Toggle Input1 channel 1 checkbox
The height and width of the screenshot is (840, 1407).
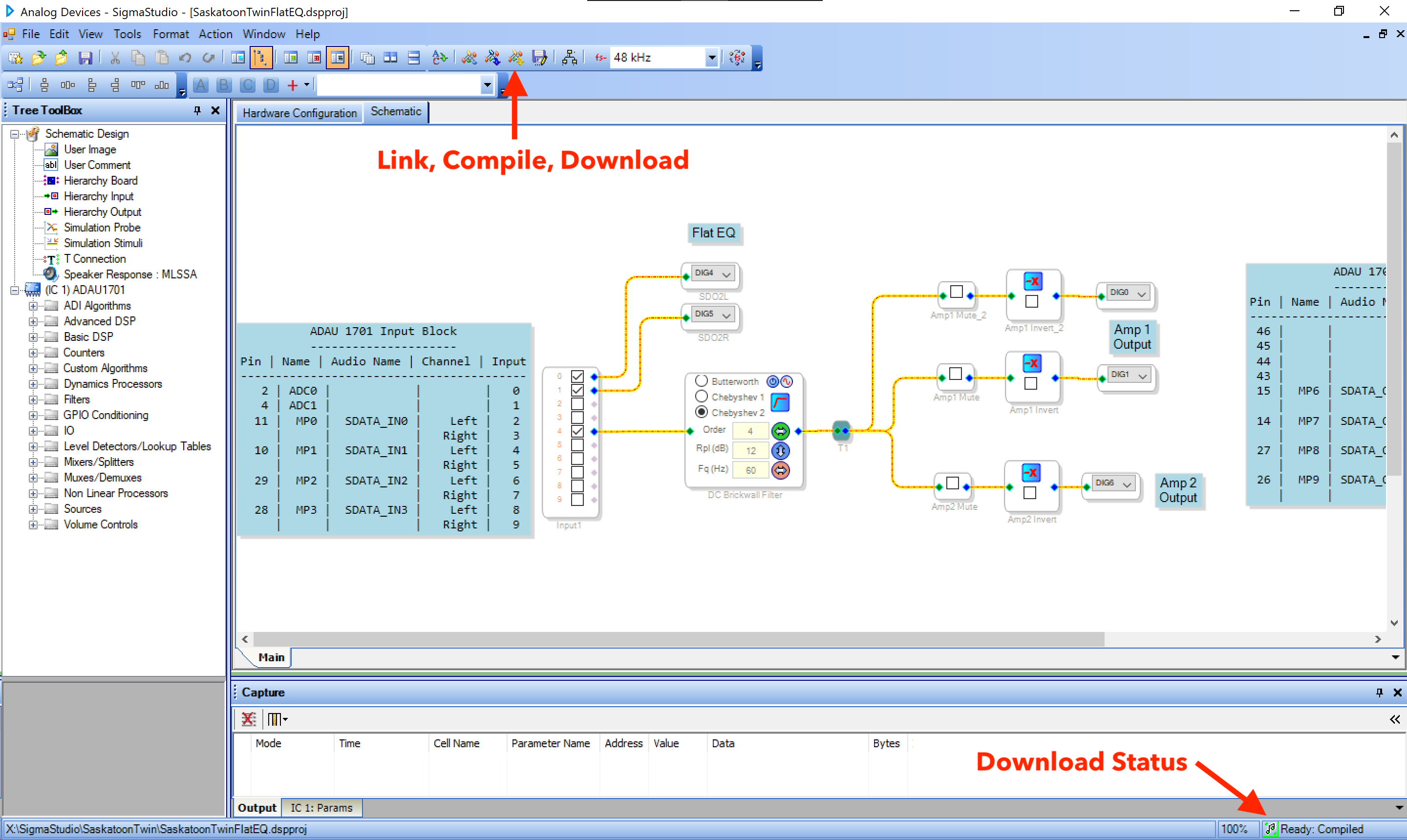click(577, 390)
